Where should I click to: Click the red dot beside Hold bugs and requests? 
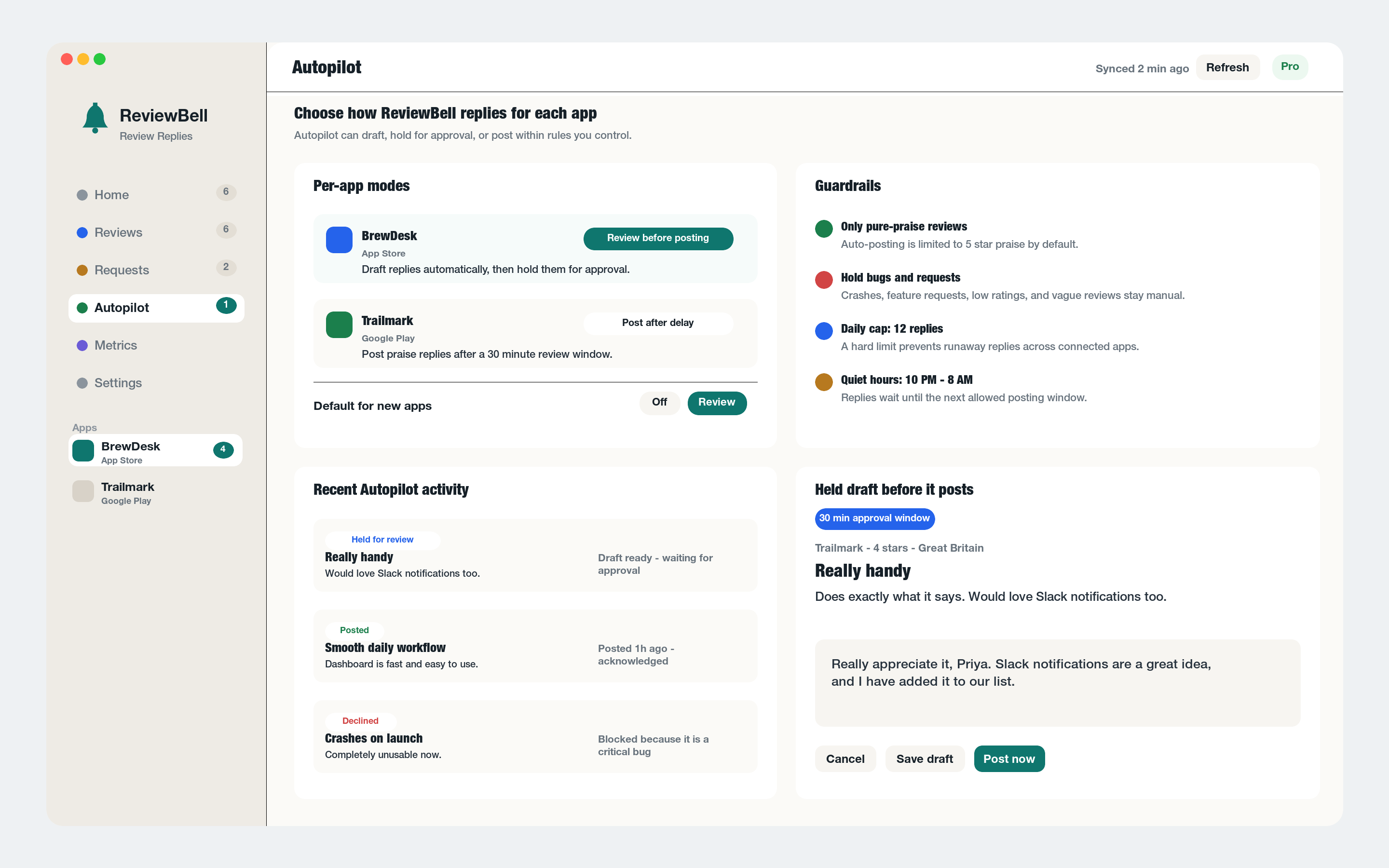(x=824, y=280)
